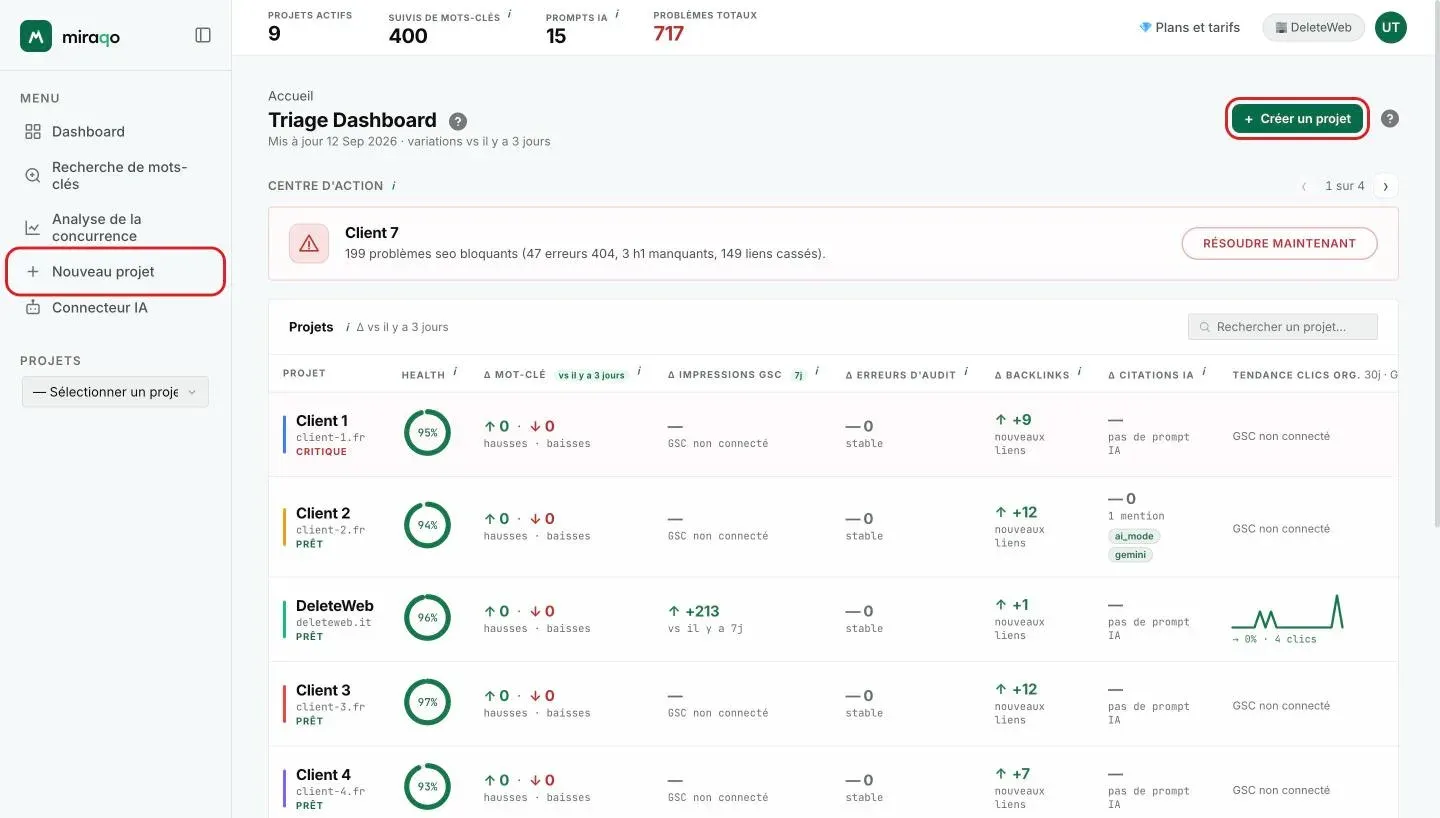Click the gemini tag in the Client 2 row
This screenshot has width=1440, height=818.
pyautogui.click(x=1130, y=554)
